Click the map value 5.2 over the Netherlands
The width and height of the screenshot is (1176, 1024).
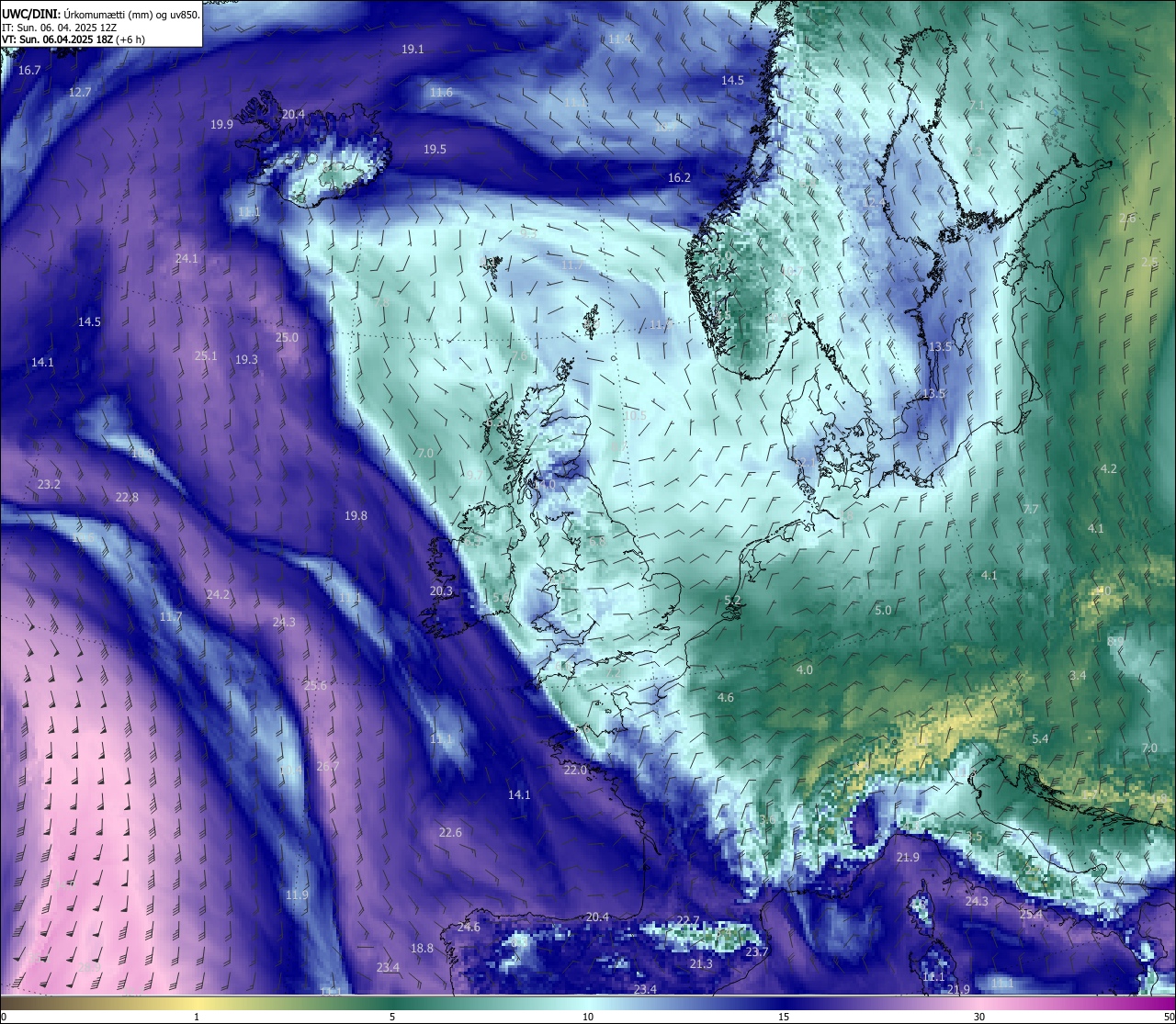pyautogui.click(x=732, y=601)
